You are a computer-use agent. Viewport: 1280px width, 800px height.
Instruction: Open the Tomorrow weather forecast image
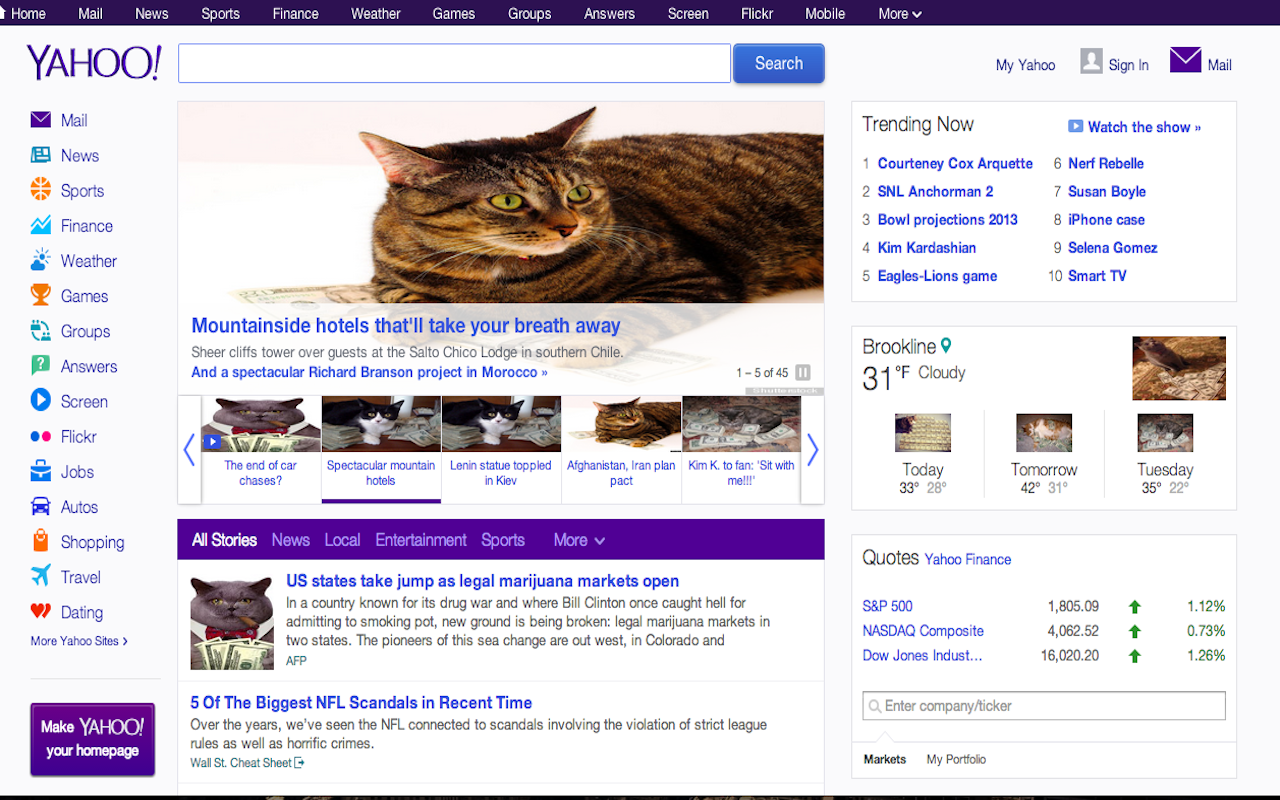pyautogui.click(x=1044, y=433)
